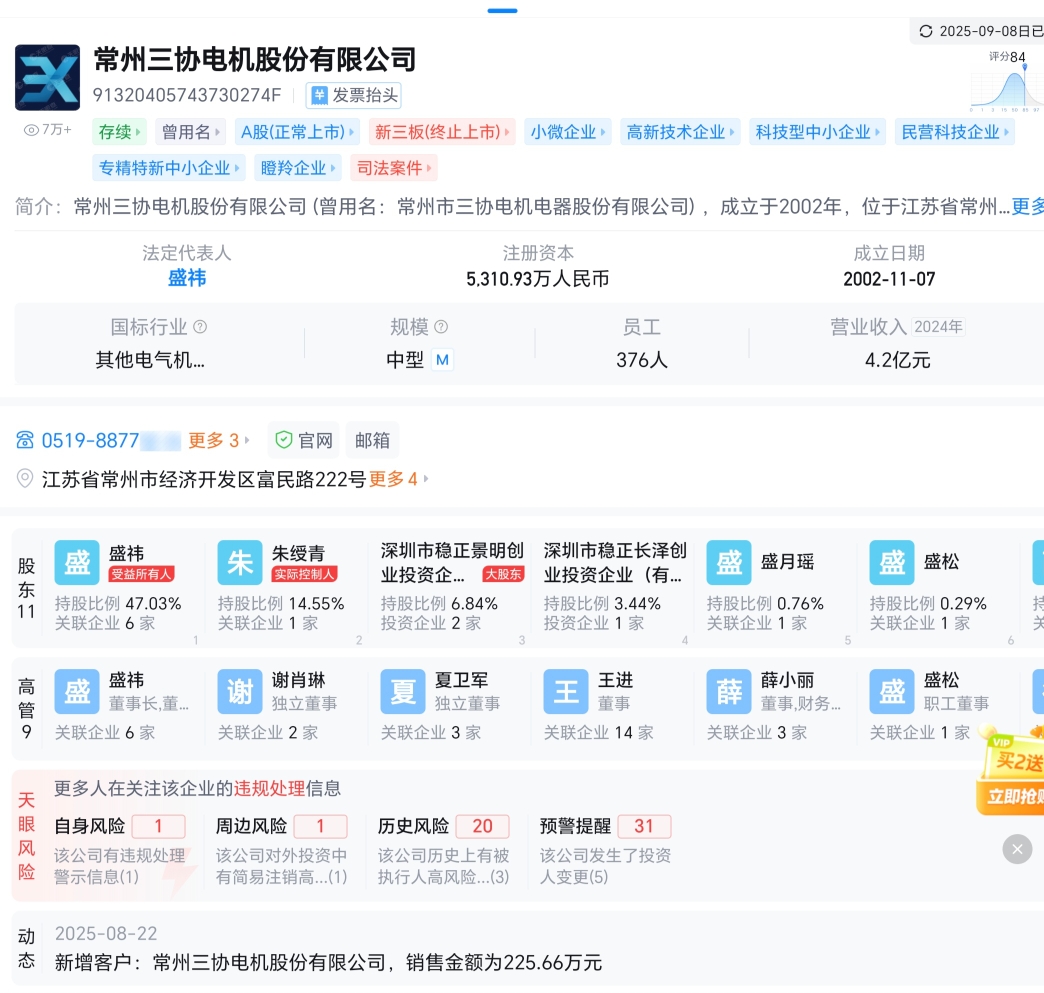Open the 违规处理 highlighted link
Viewport: 1044px width, 993px height.
coord(269,789)
